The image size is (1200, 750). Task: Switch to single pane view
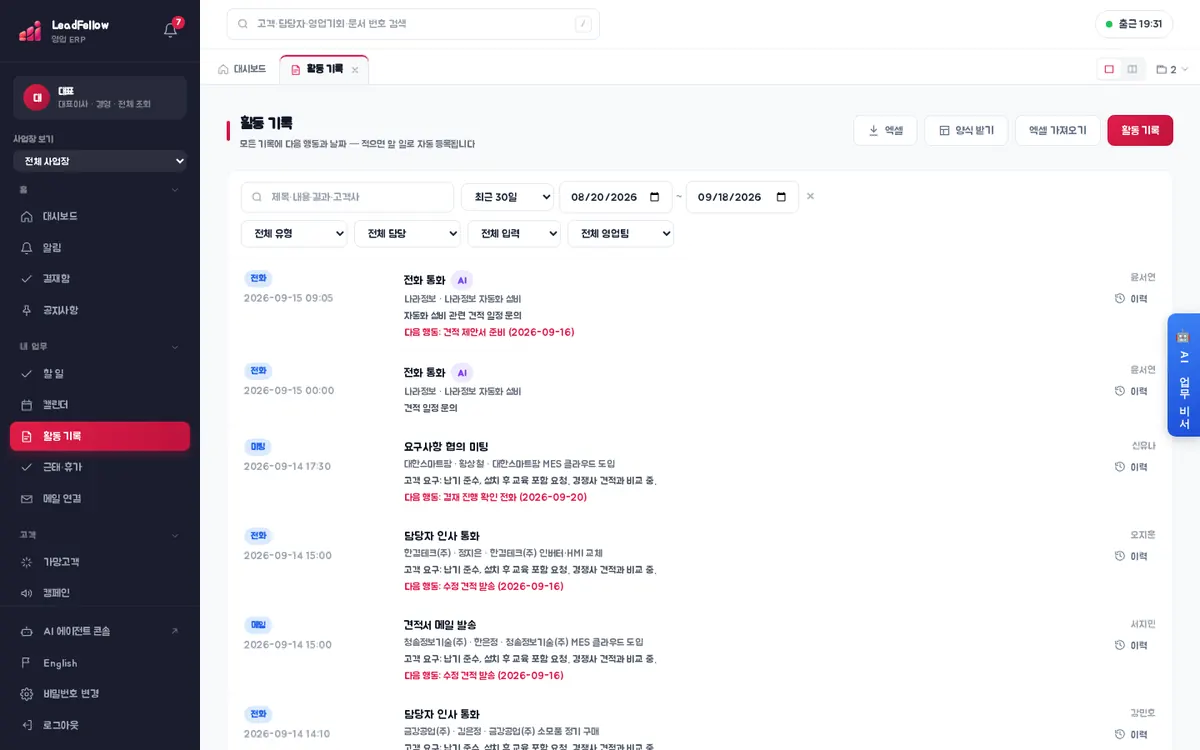point(1109,69)
